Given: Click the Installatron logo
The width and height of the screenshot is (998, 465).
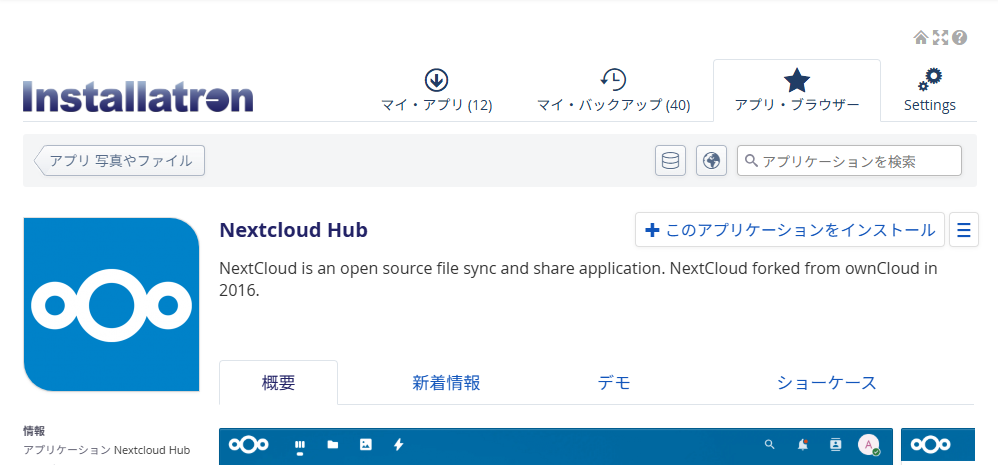Looking at the screenshot, I should coord(138,97).
